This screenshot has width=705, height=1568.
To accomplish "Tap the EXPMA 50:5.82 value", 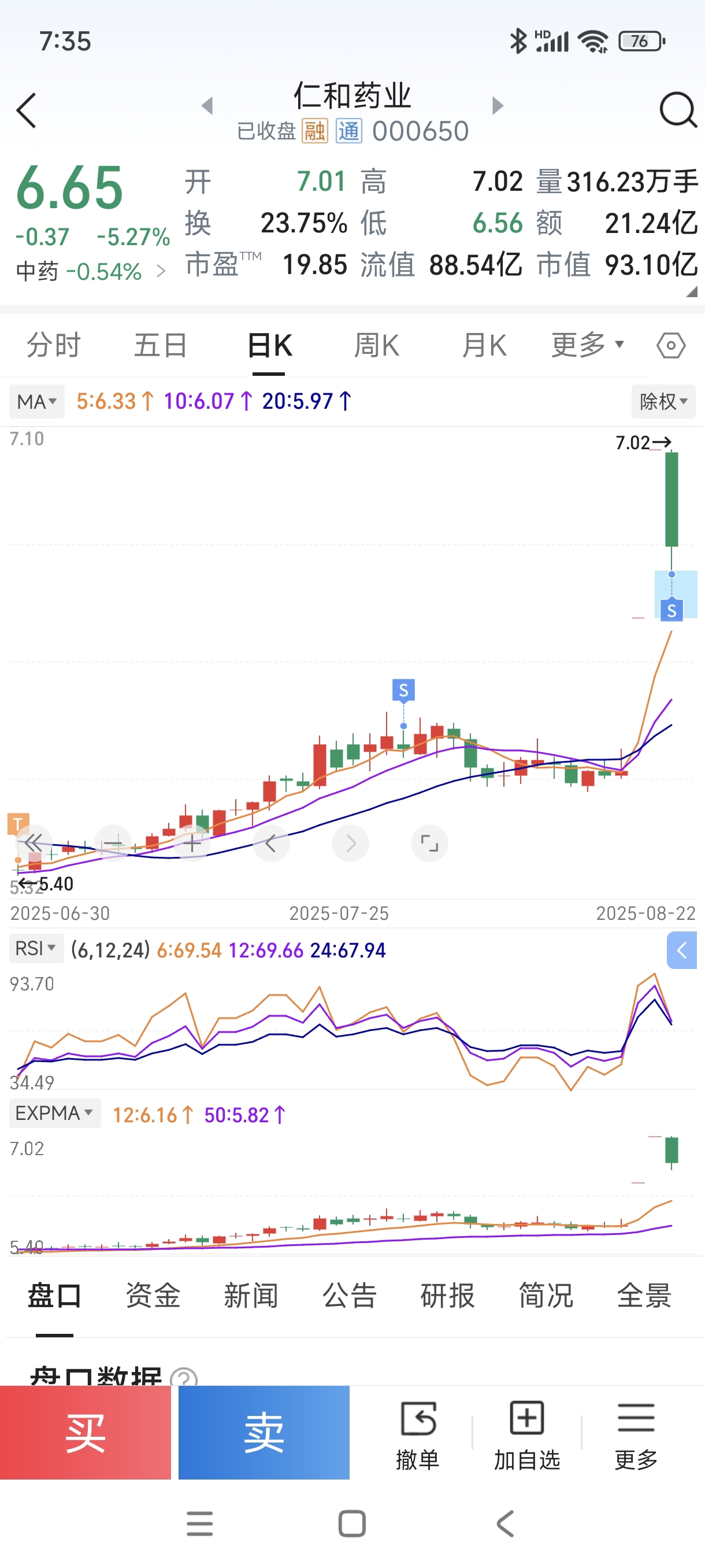I will 236,1115.
